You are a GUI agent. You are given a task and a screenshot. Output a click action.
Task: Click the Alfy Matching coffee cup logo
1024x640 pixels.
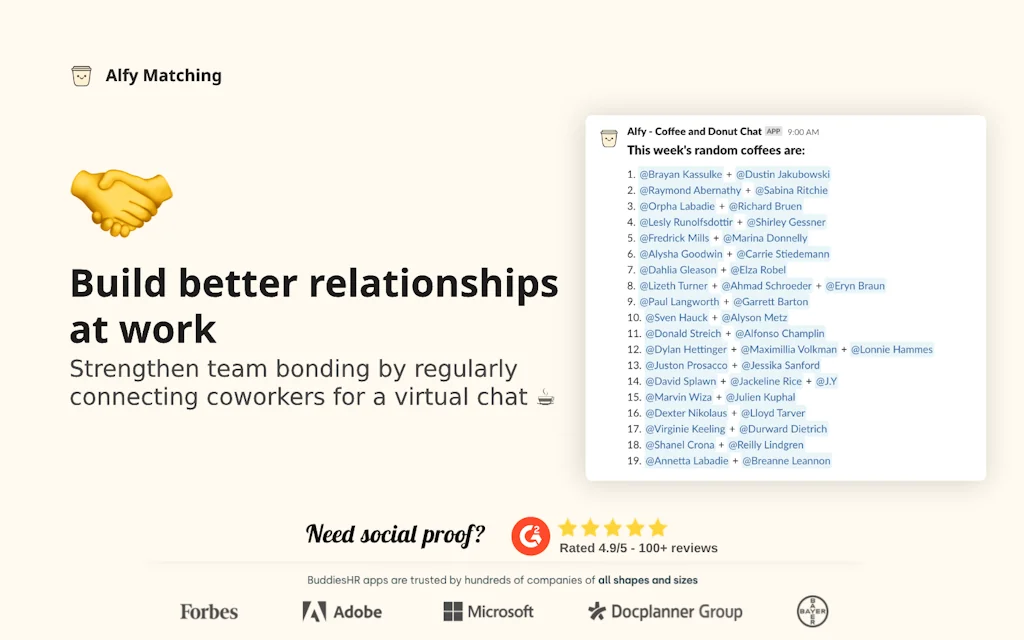click(80, 74)
